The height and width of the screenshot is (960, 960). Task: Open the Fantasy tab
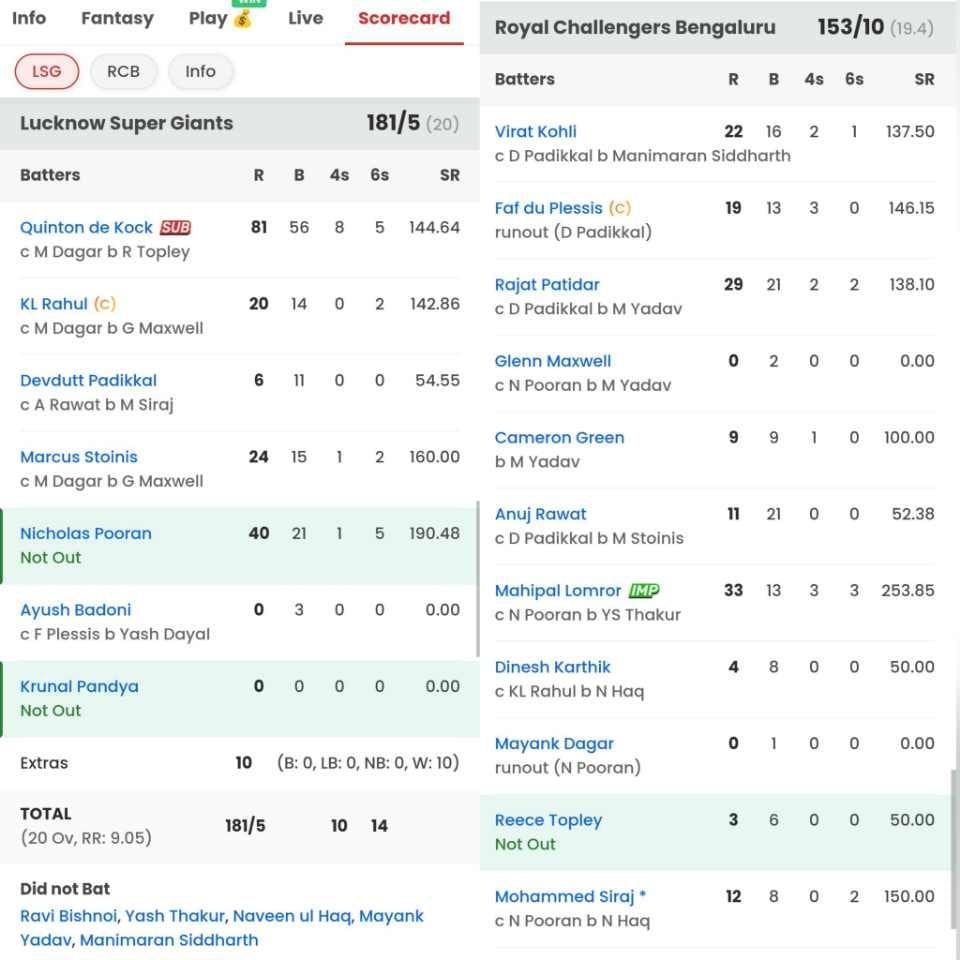click(117, 17)
